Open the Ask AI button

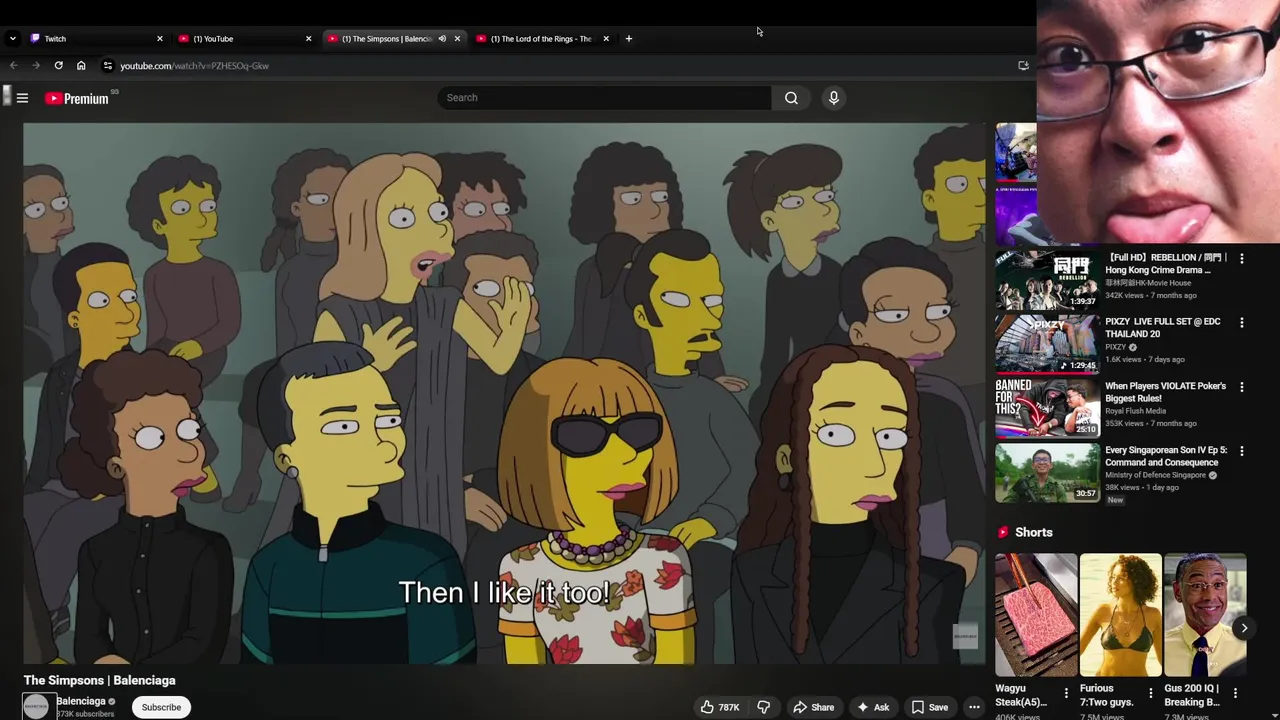click(x=873, y=707)
